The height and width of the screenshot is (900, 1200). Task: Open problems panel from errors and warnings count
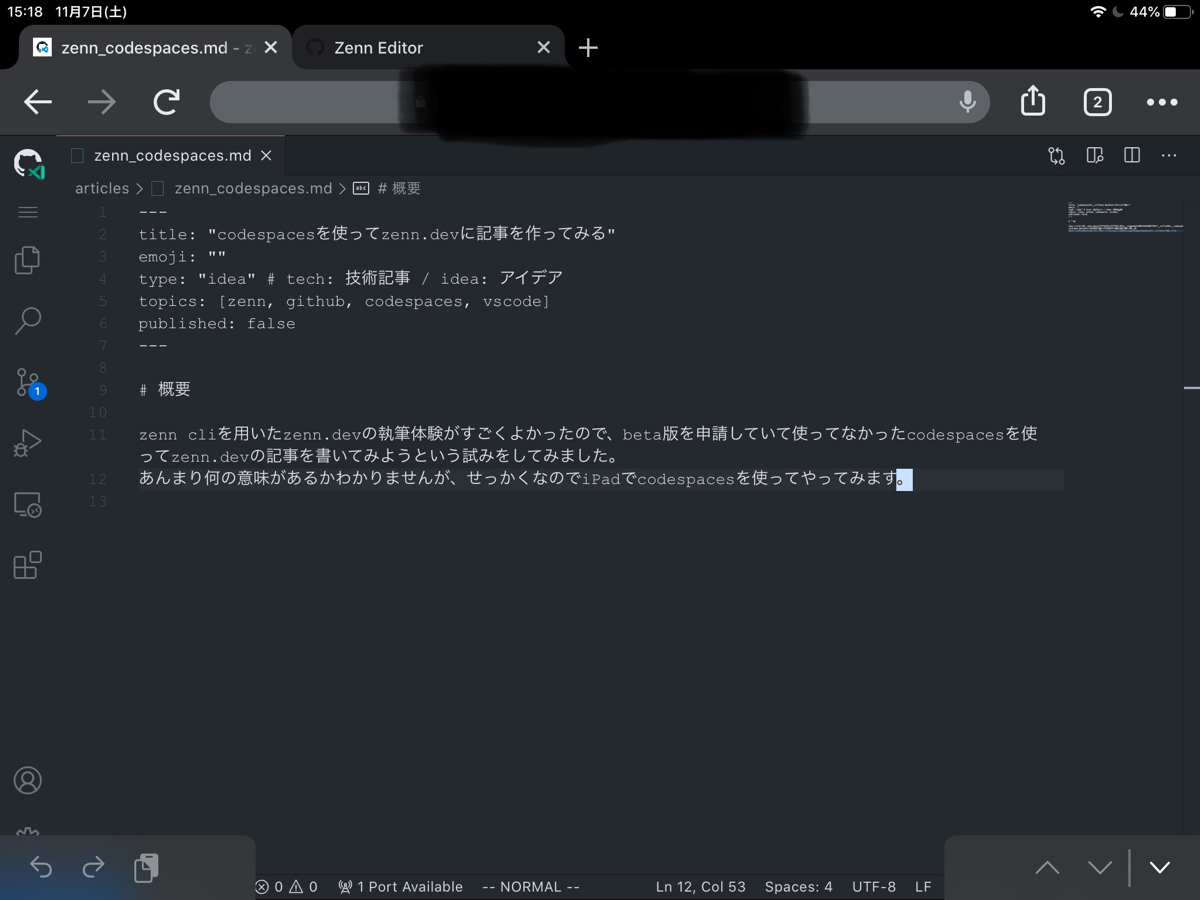tap(286, 887)
